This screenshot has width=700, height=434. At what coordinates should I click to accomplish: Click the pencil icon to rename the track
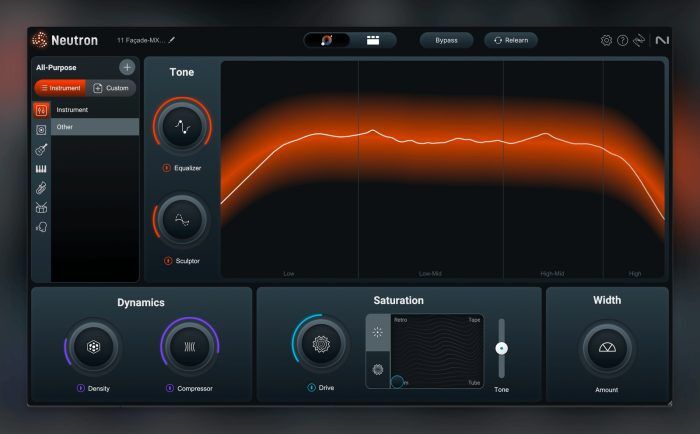pos(171,40)
